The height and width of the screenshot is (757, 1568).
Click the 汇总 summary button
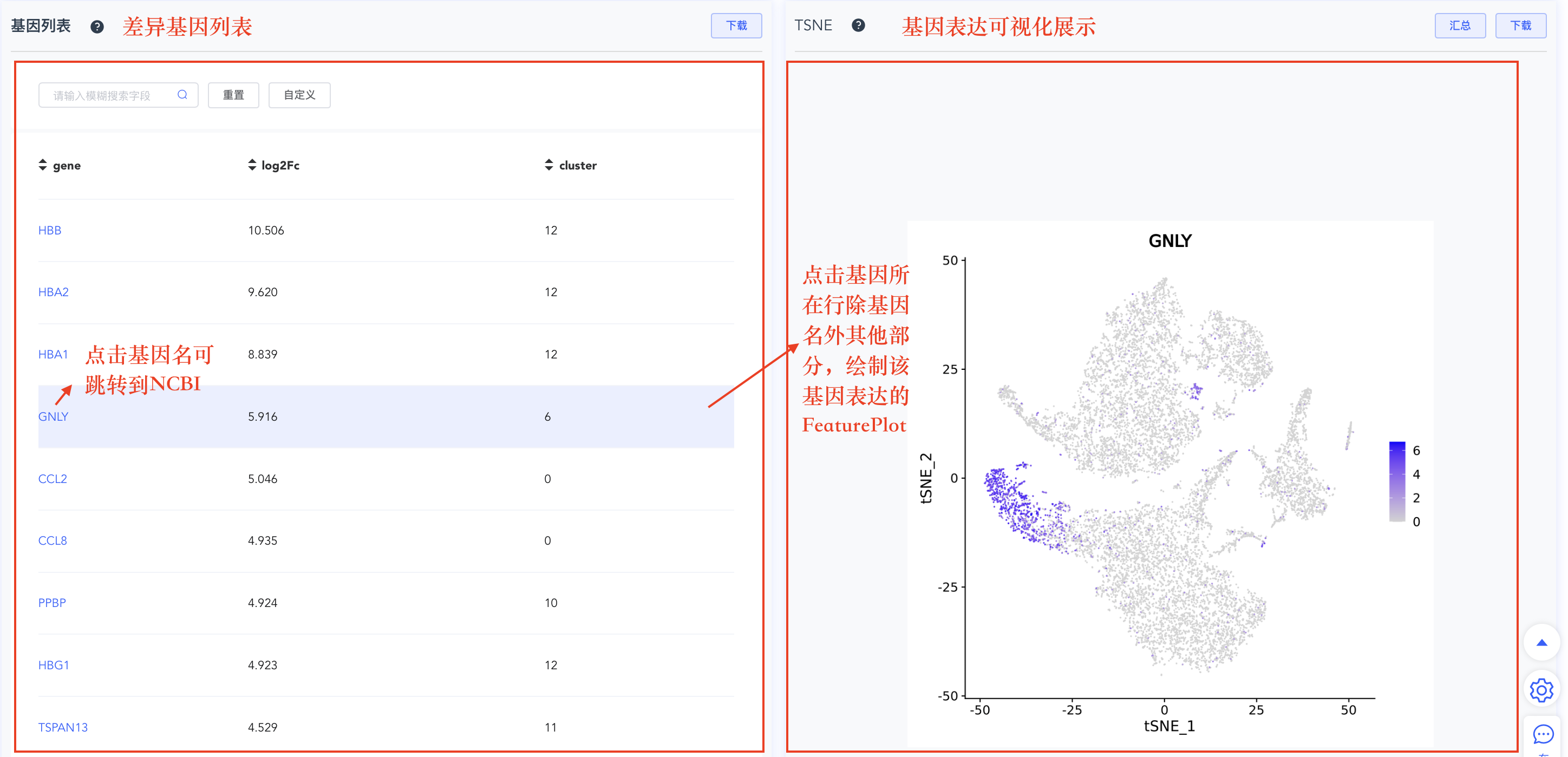pos(1460,25)
